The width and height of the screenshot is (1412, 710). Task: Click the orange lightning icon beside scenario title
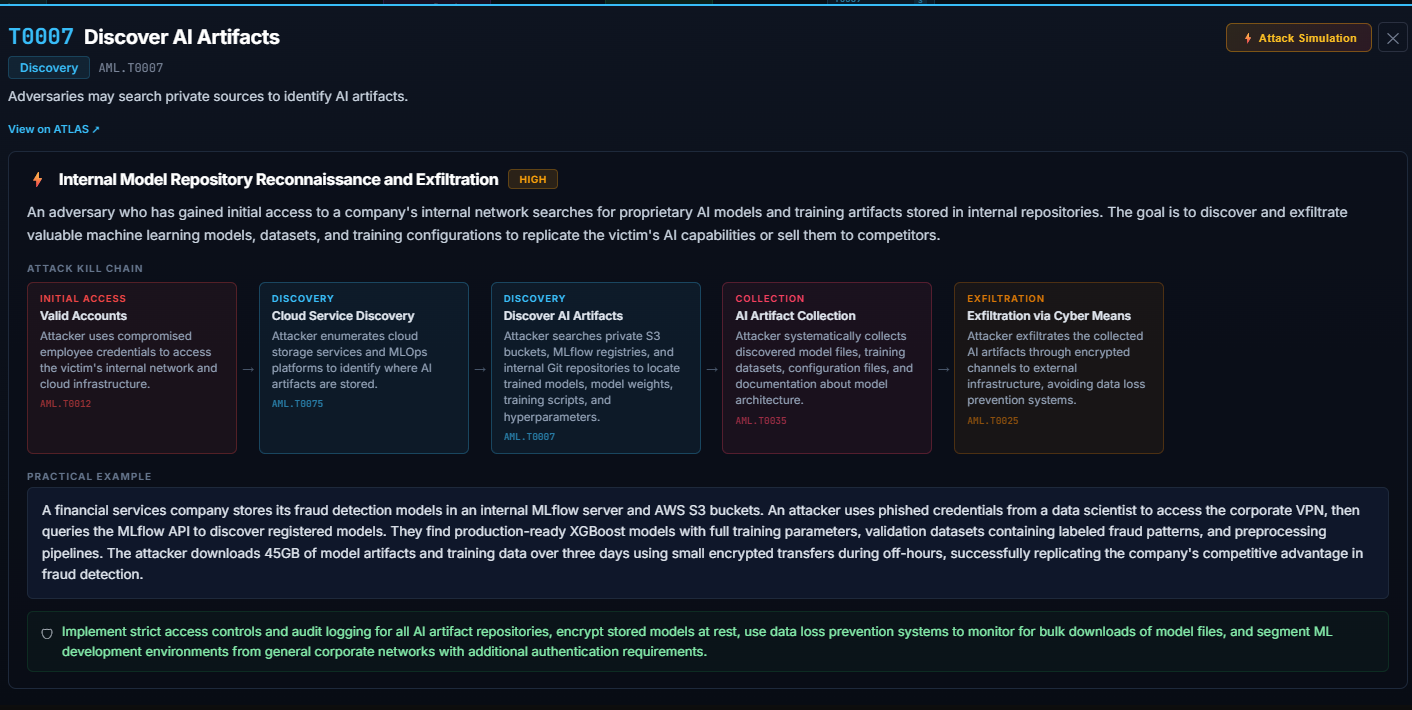click(38, 180)
